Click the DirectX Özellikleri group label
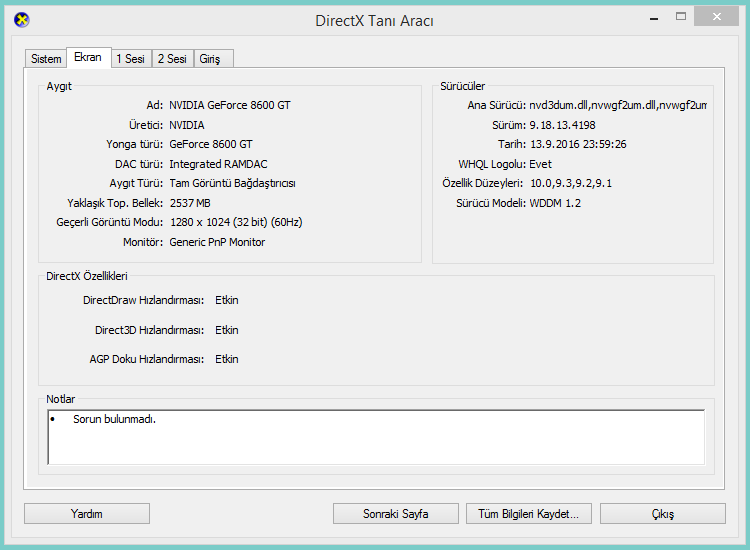Image resolution: width=750 pixels, height=550 pixels. 87,276
